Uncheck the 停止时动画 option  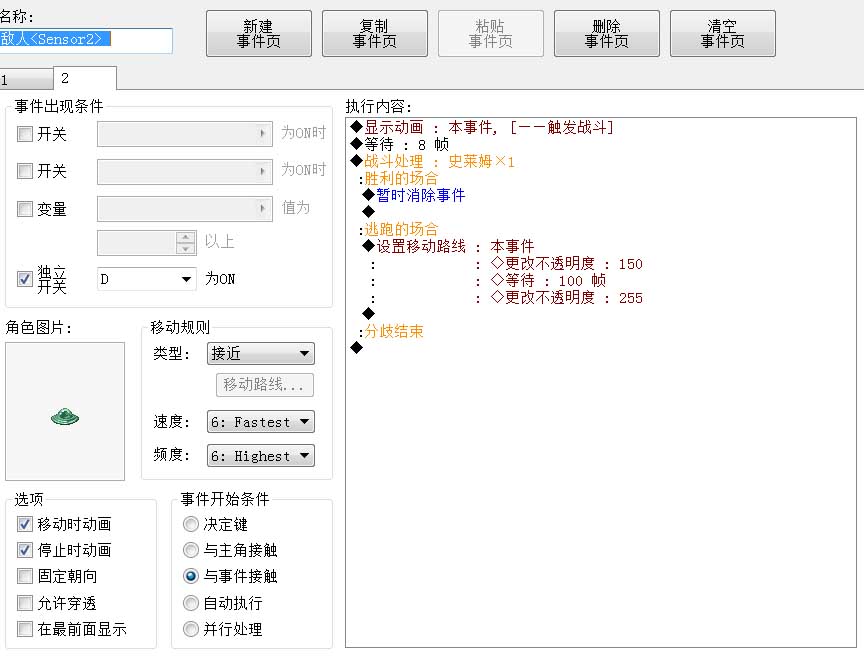pos(25,550)
